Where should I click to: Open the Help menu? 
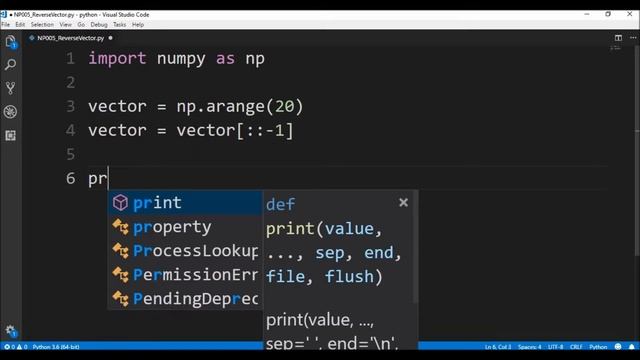pos(138,24)
